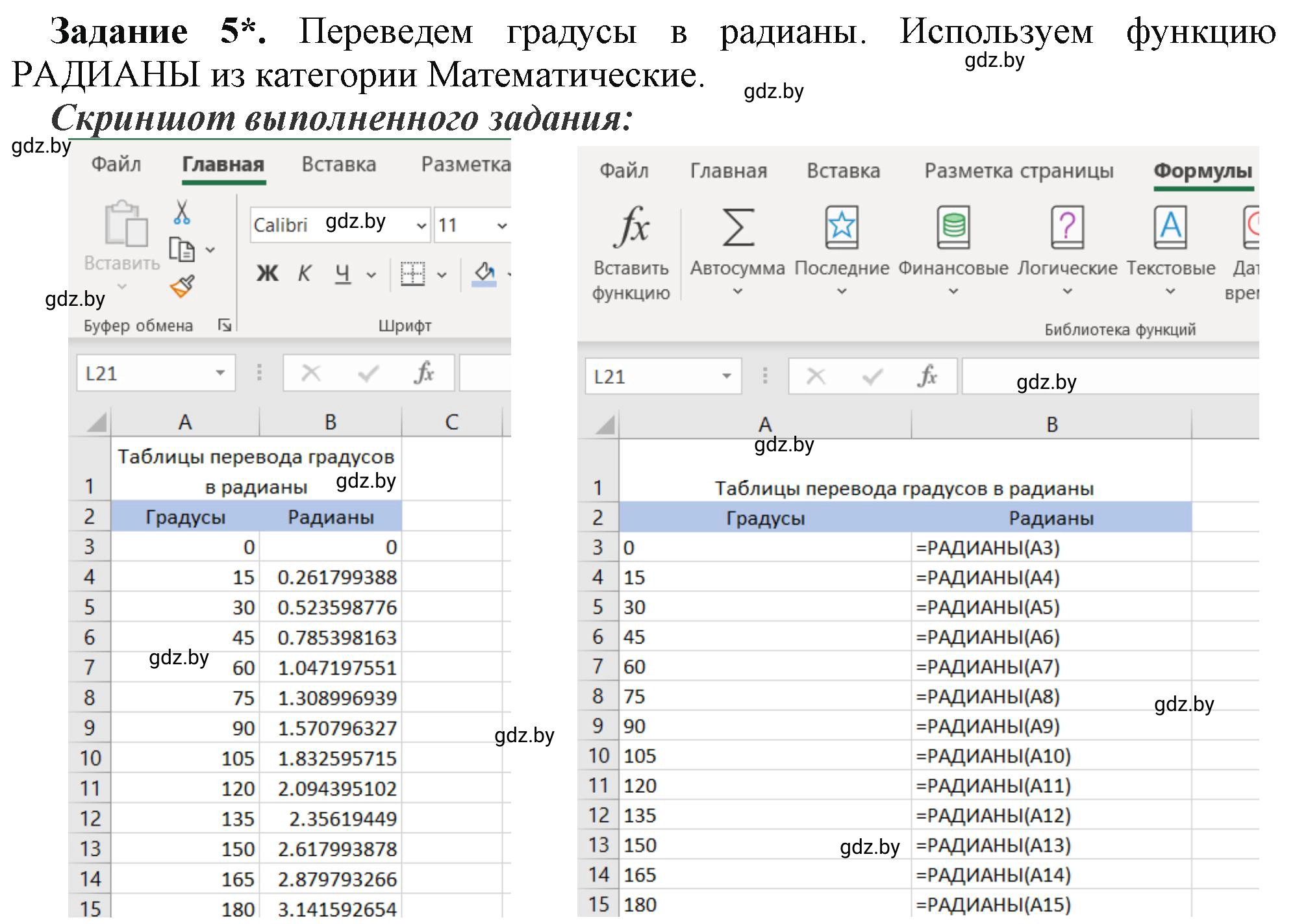1295x924 pixels.
Task: Open left window Name Box L21 dropdown
Action: tap(220, 373)
